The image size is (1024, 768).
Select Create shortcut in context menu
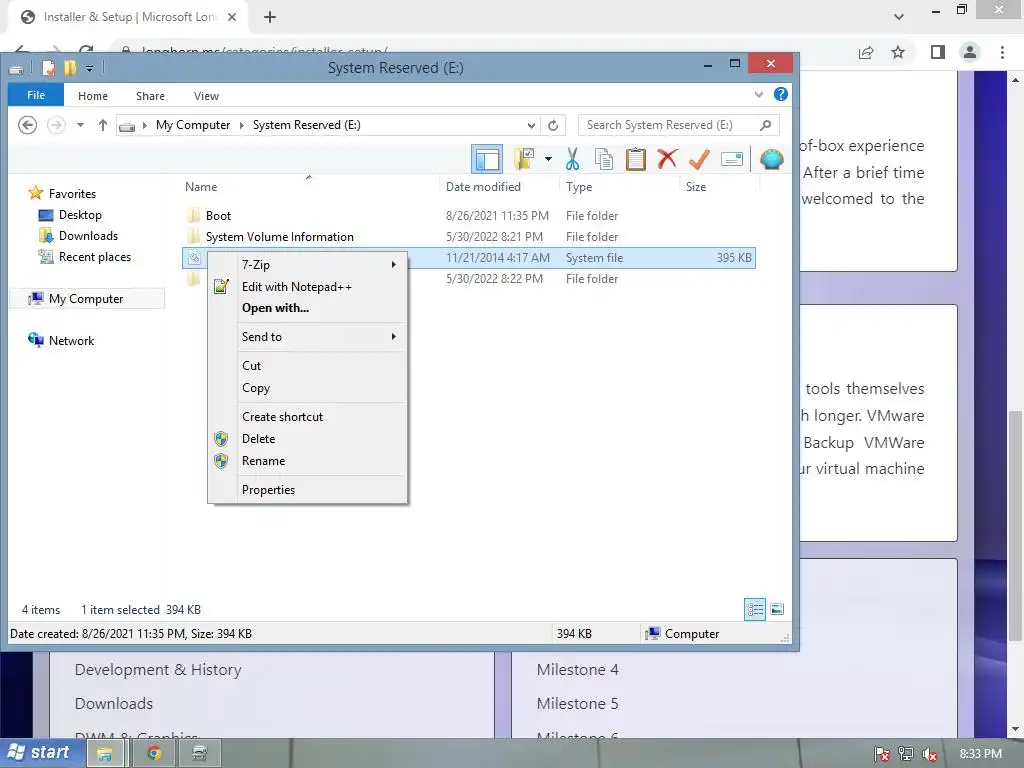308,417
